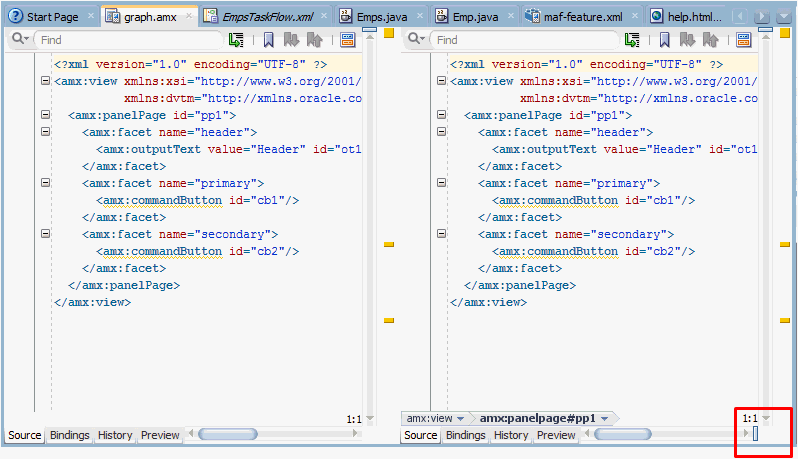Collapse amx:view element in left pane
798x459 pixels.
coord(45,81)
